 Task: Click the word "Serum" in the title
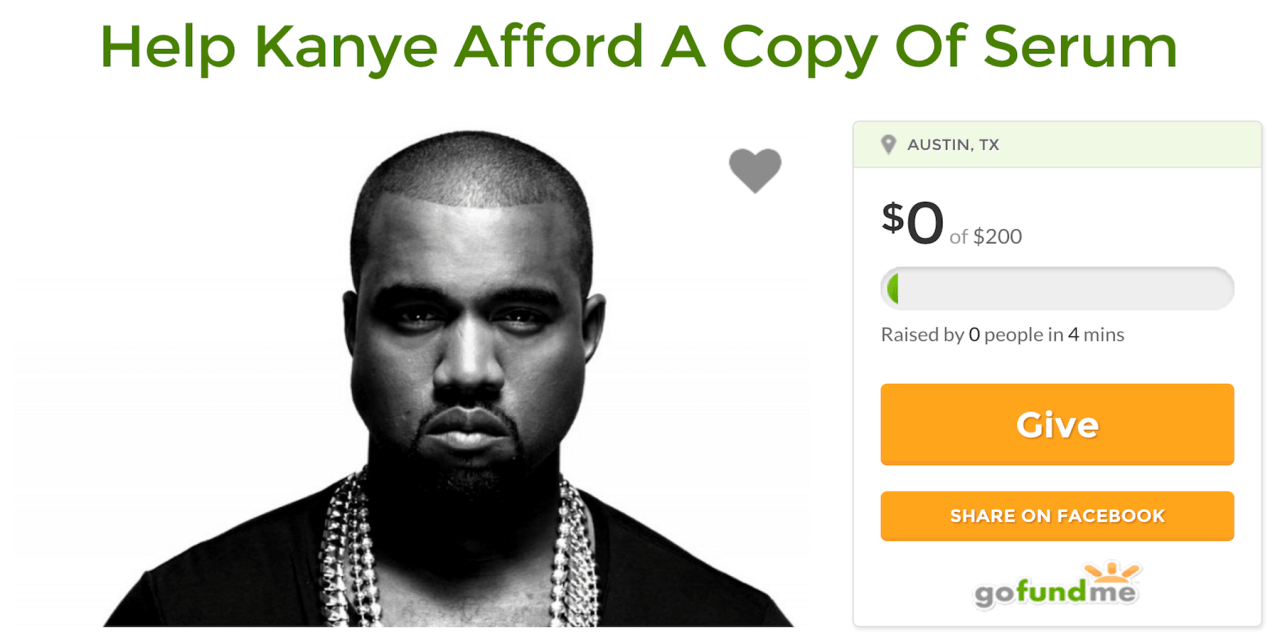point(1080,45)
